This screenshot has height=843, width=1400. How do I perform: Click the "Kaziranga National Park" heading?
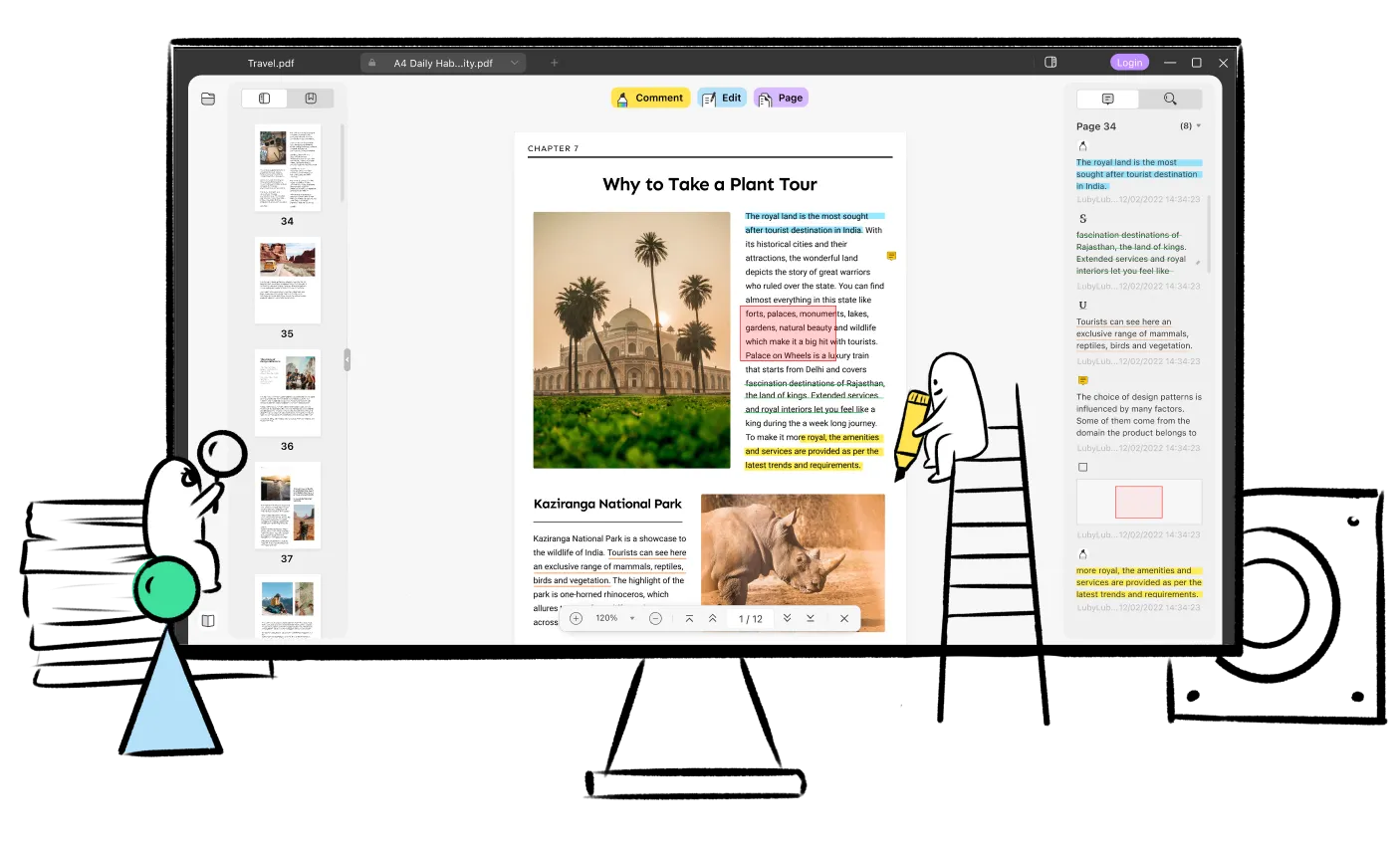607,504
